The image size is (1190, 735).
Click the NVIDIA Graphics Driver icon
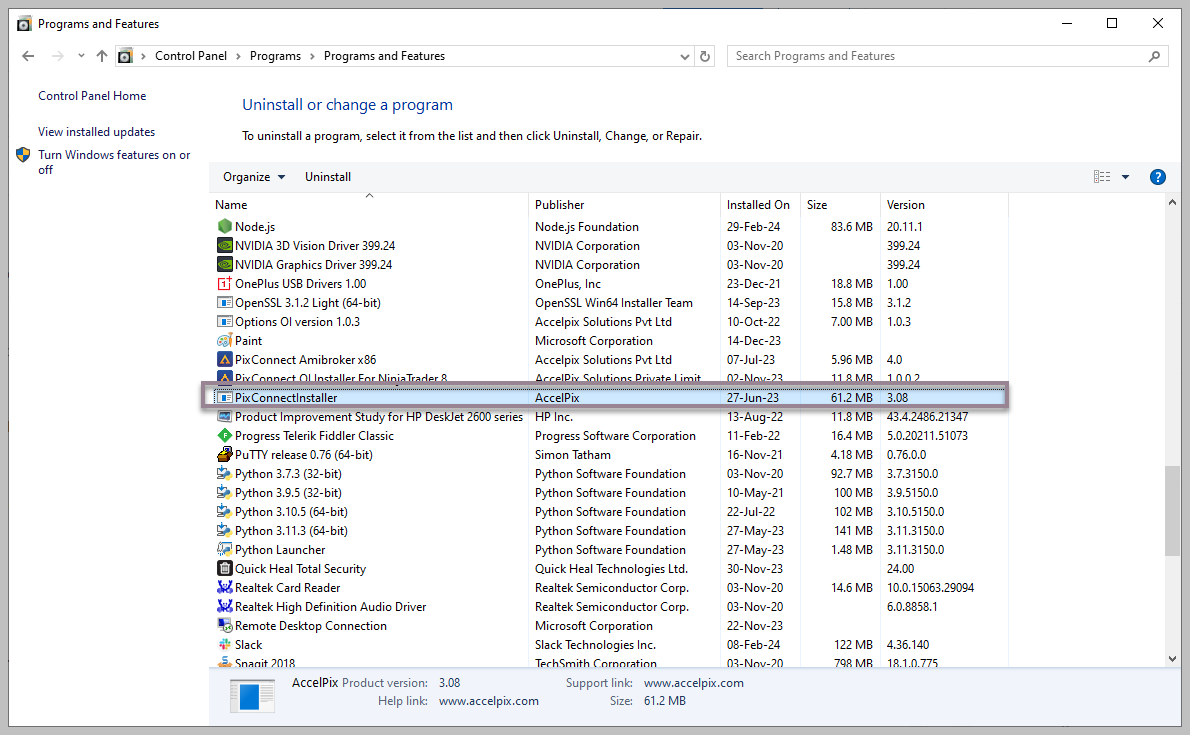tap(225, 264)
